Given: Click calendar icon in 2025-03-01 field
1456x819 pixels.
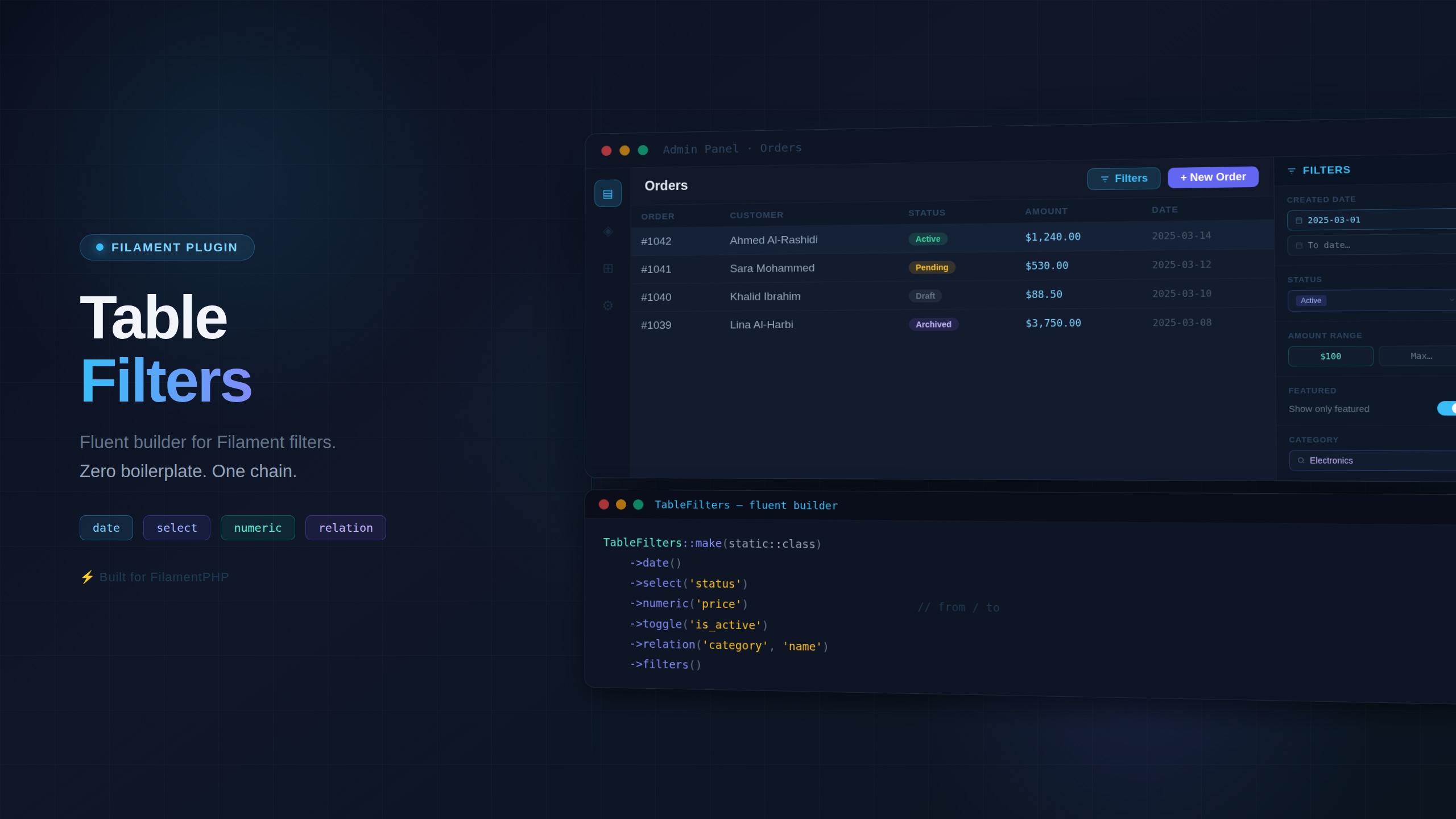Looking at the screenshot, I should click(x=1298, y=221).
